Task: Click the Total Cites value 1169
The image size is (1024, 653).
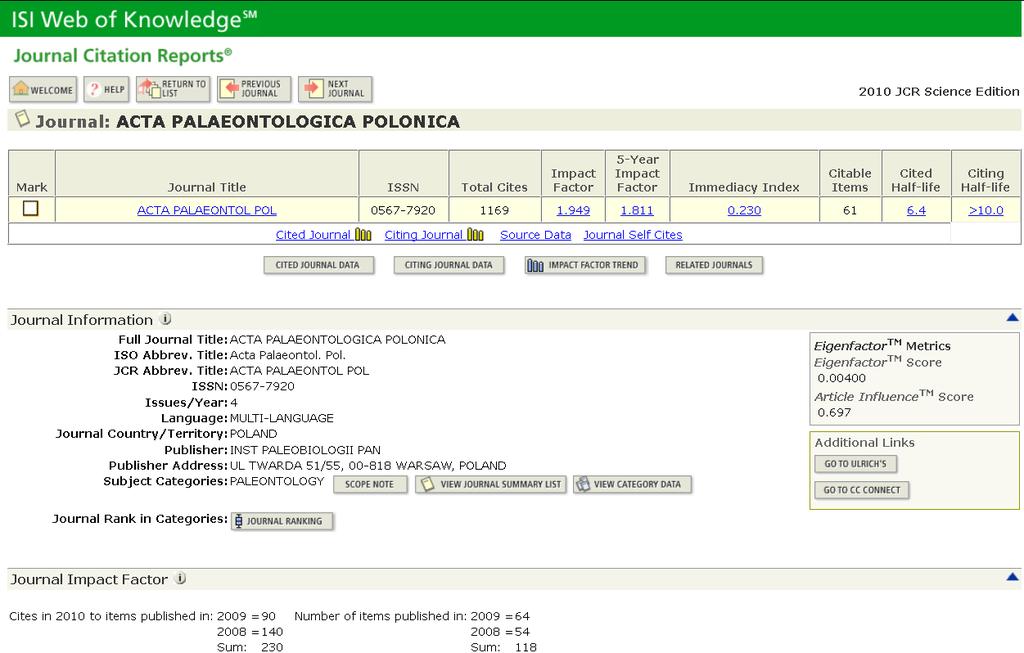Action: click(x=494, y=210)
